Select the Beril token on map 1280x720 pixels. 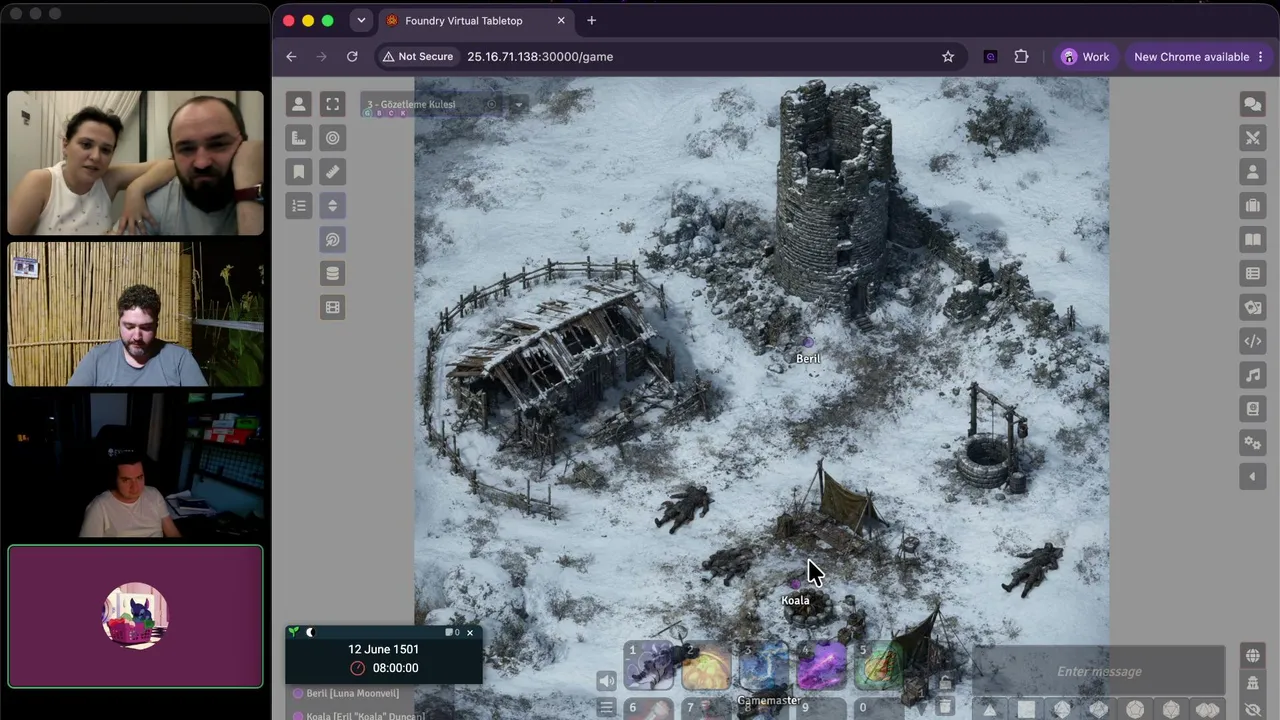(x=808, y=344)
